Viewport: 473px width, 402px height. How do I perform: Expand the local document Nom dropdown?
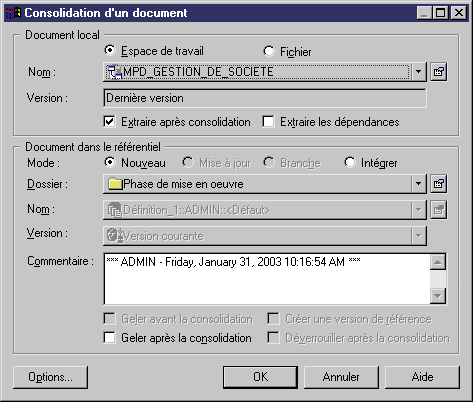[x=418, y=72]
